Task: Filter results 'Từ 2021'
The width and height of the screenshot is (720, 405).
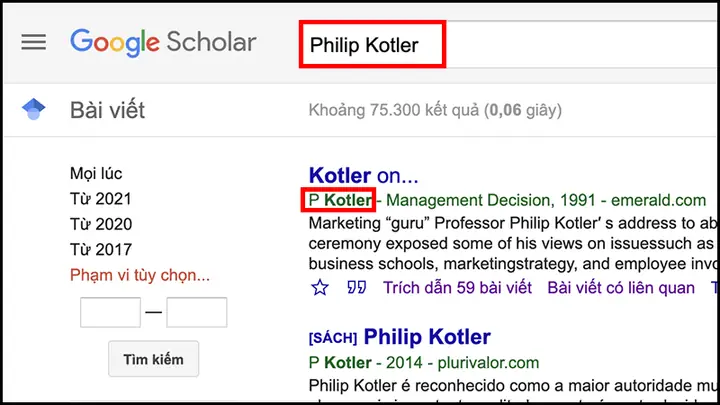Action: pos(100,199)
